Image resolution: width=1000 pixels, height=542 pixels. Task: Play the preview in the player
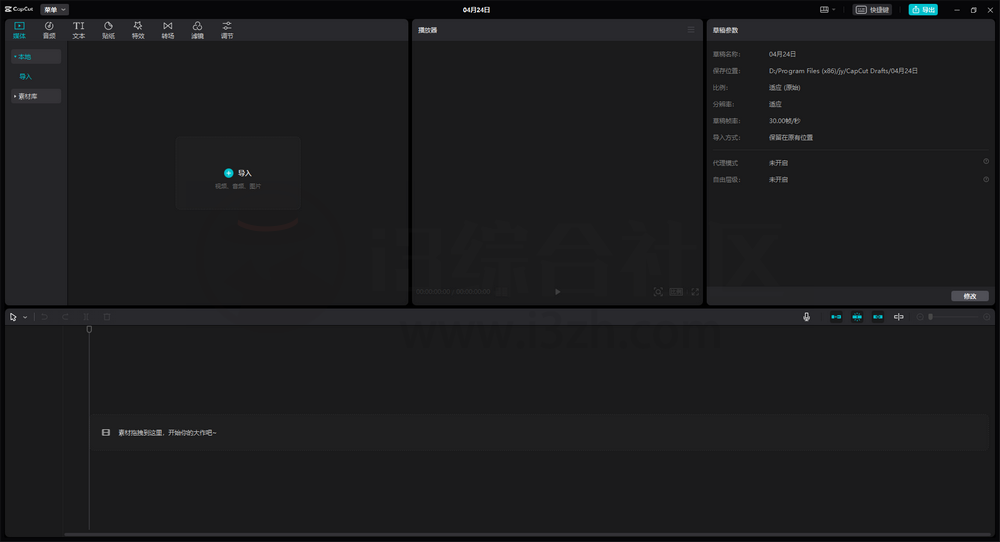[557, 291]
